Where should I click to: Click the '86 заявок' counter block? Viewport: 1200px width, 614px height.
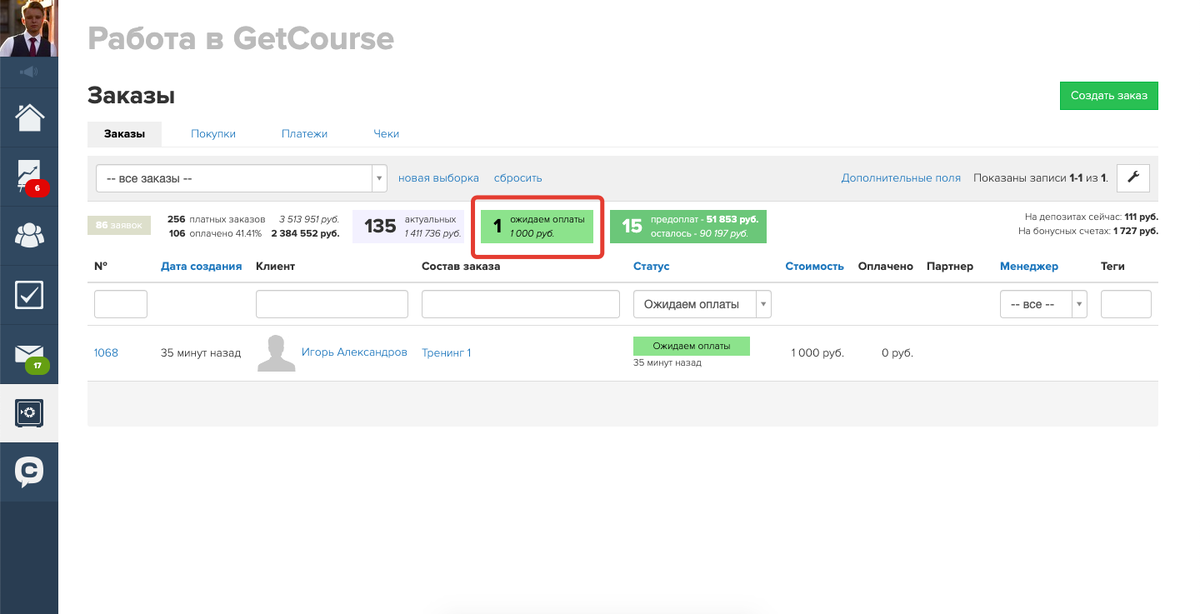119,226
